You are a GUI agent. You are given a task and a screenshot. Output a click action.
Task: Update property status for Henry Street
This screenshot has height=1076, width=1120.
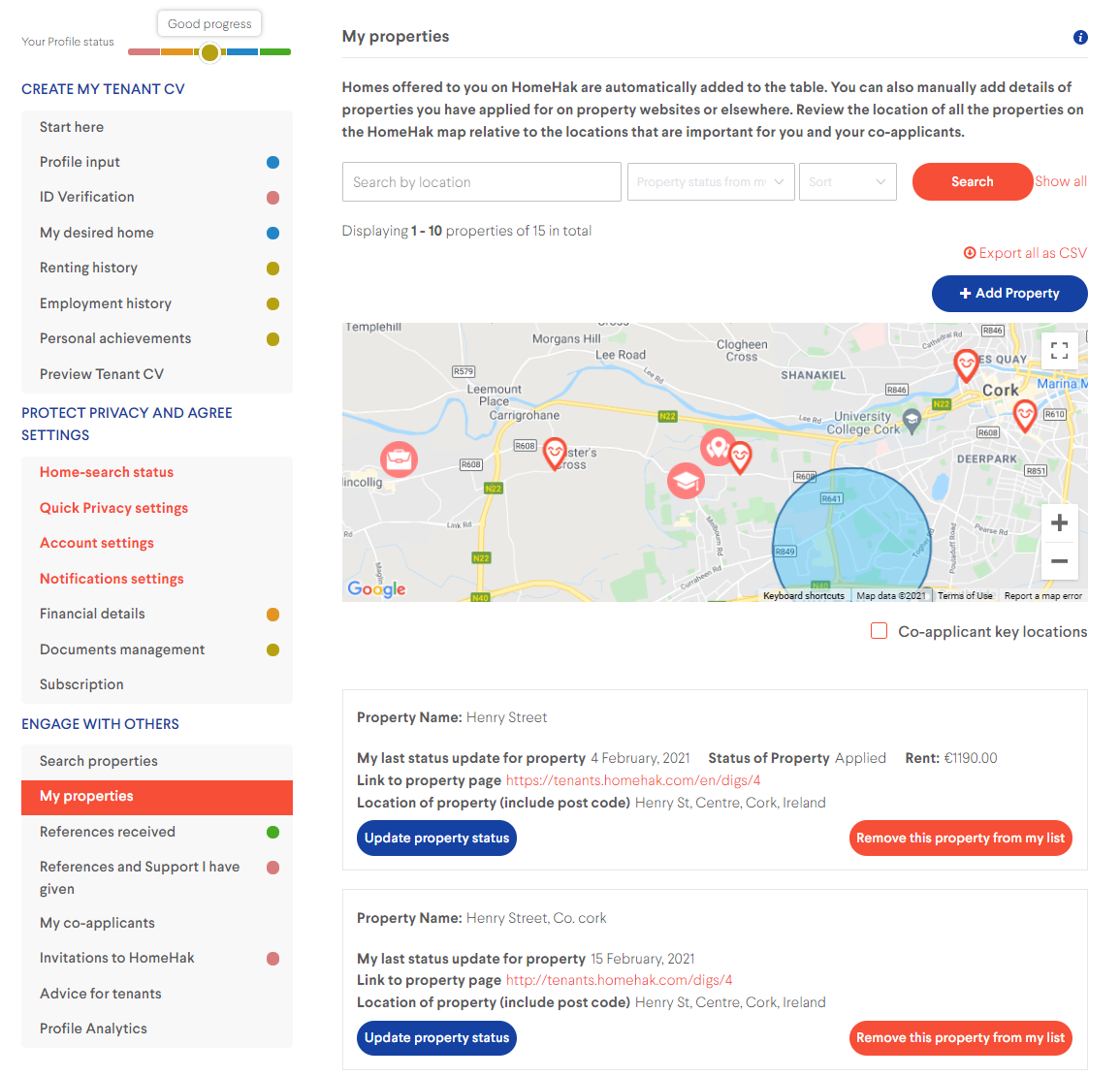coord(436,838)
